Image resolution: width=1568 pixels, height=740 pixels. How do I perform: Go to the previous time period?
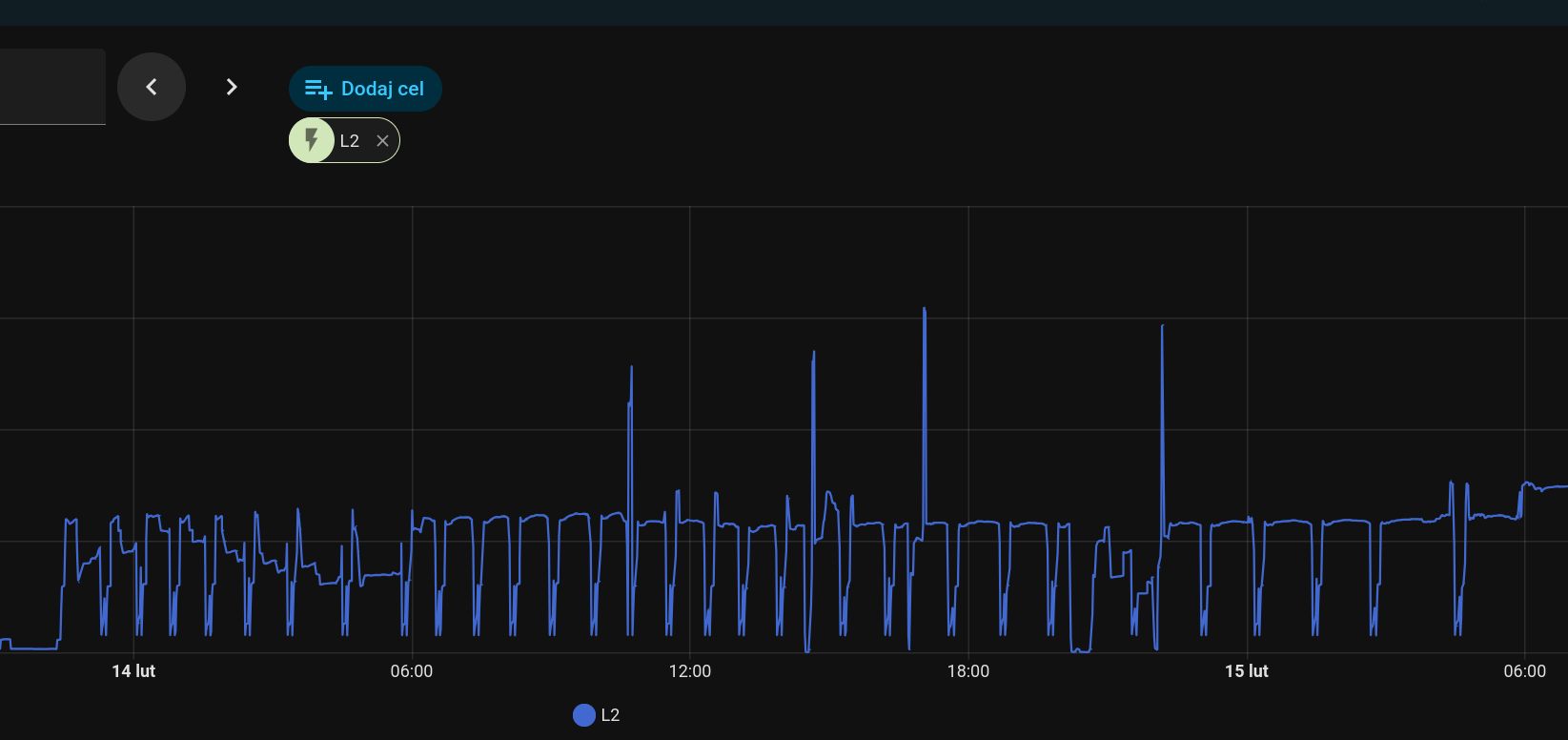(x=152, y=87)
